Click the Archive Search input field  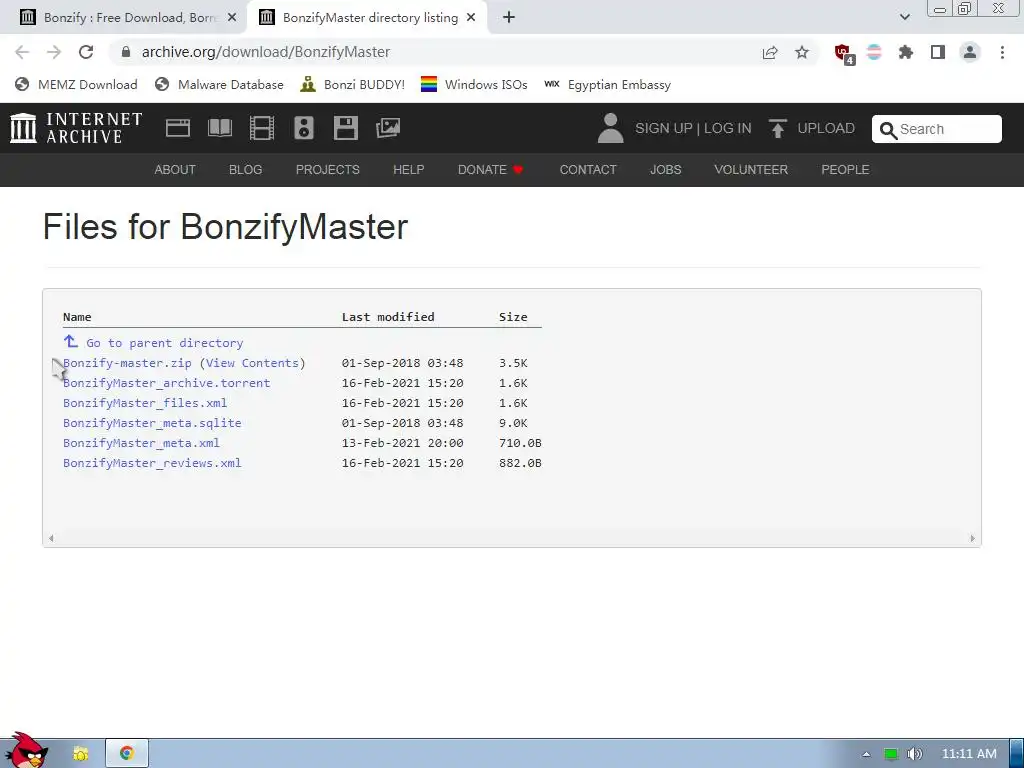(936, 129)
